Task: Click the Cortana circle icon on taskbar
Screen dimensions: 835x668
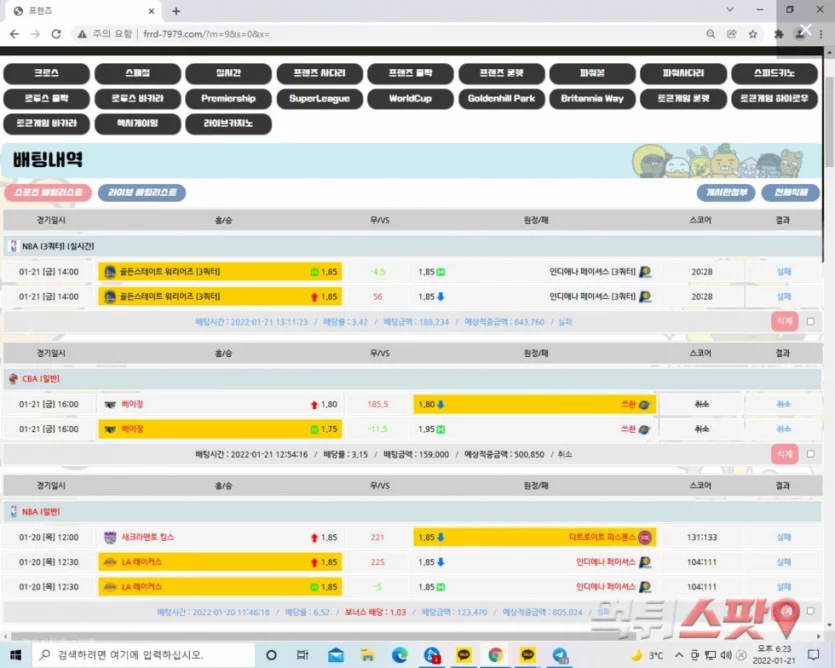Action: 271,655
